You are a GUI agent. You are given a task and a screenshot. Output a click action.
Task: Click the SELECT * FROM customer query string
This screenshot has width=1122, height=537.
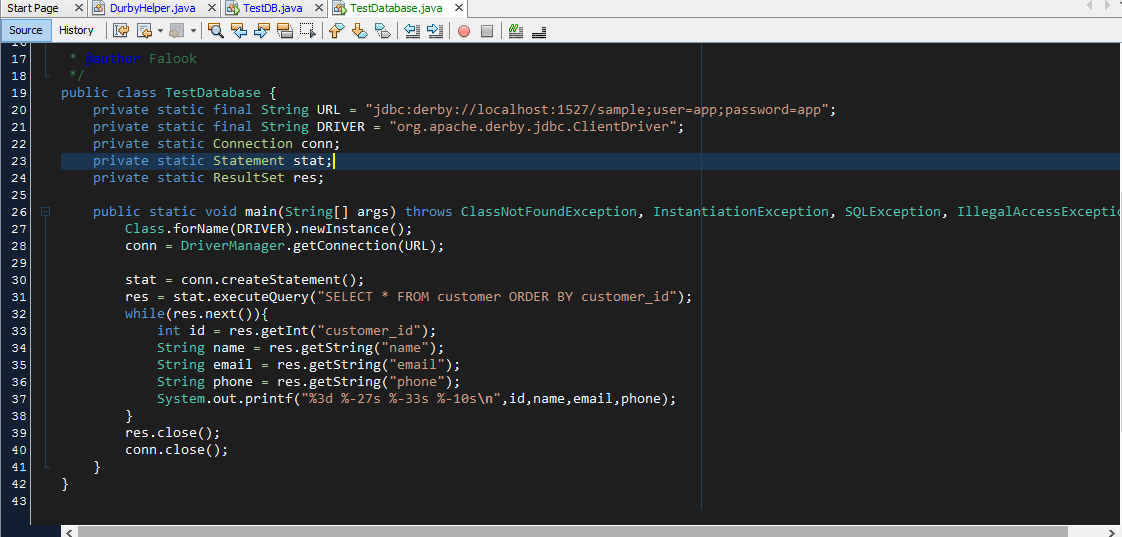(x=497, y=297)
